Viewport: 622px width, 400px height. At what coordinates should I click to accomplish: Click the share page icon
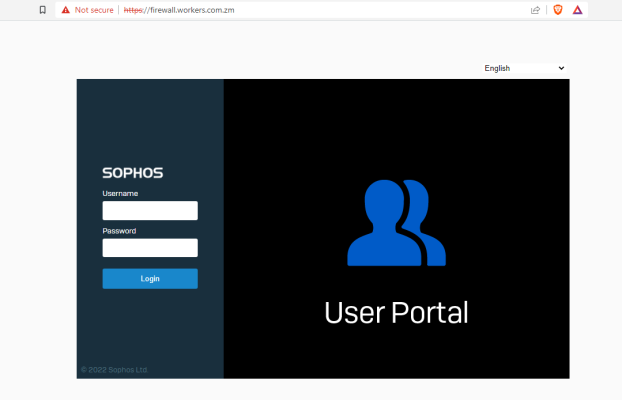coord(536,10)
